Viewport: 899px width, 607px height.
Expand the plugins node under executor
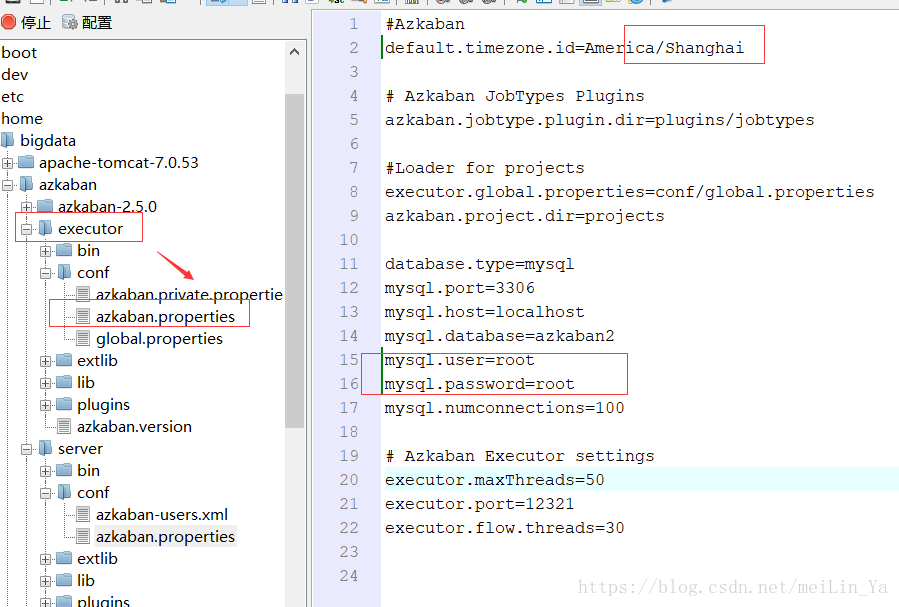coord(45,405)
